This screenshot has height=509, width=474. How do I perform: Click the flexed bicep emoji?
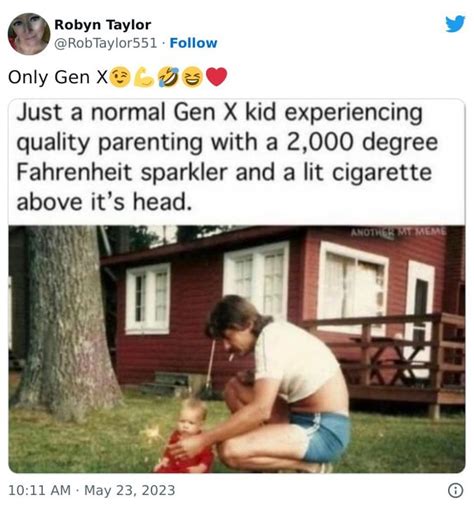pos(144,77)
